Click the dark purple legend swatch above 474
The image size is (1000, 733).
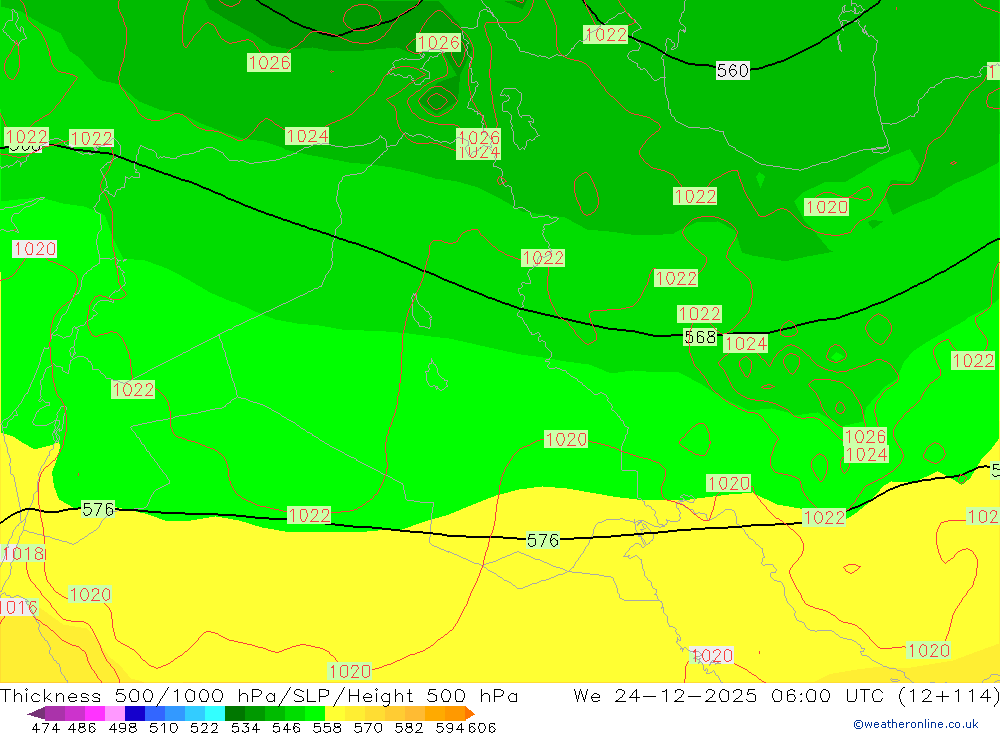coord(55,713)
